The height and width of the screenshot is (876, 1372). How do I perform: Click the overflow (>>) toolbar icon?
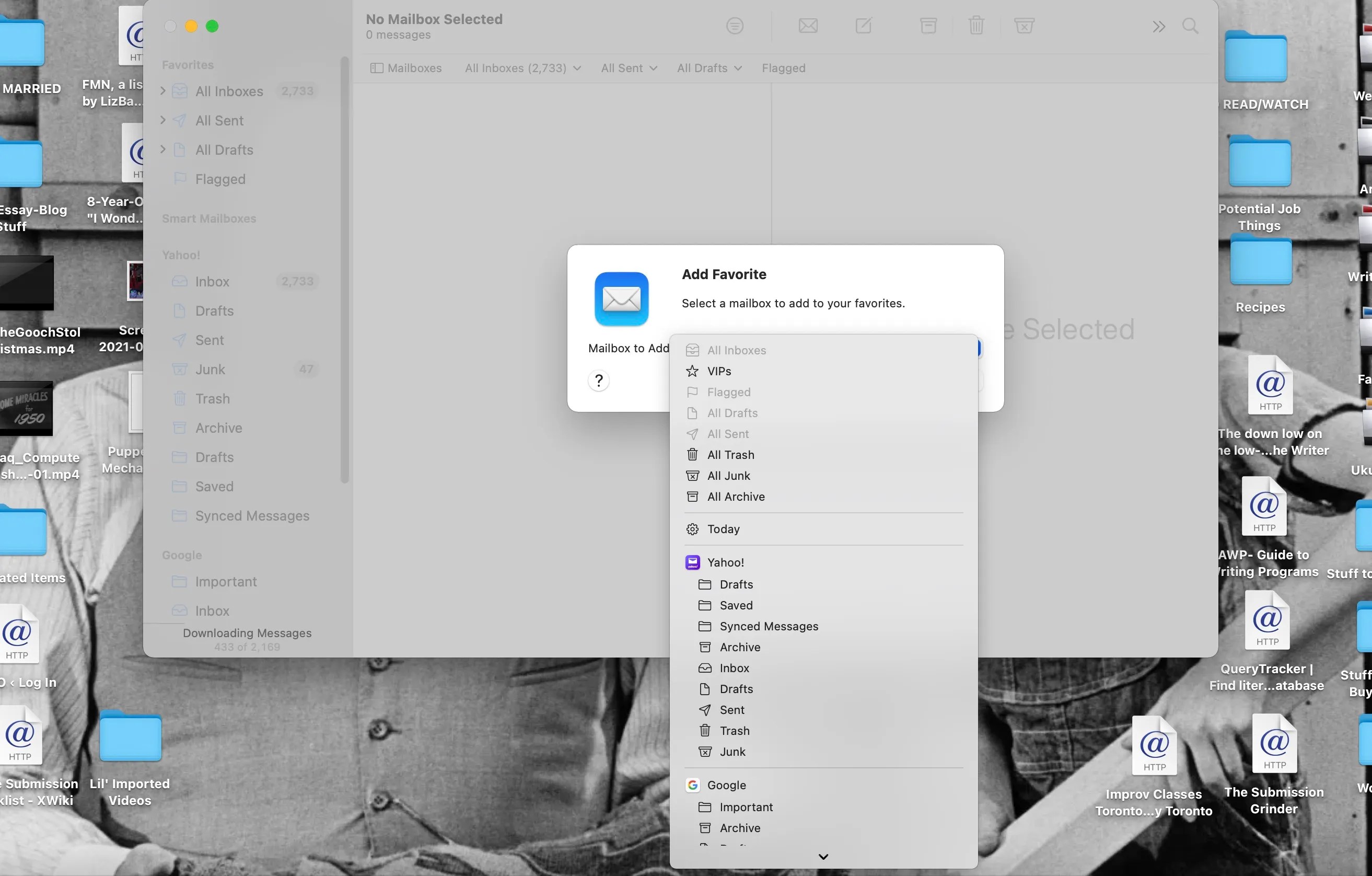tap(1158, 26)
